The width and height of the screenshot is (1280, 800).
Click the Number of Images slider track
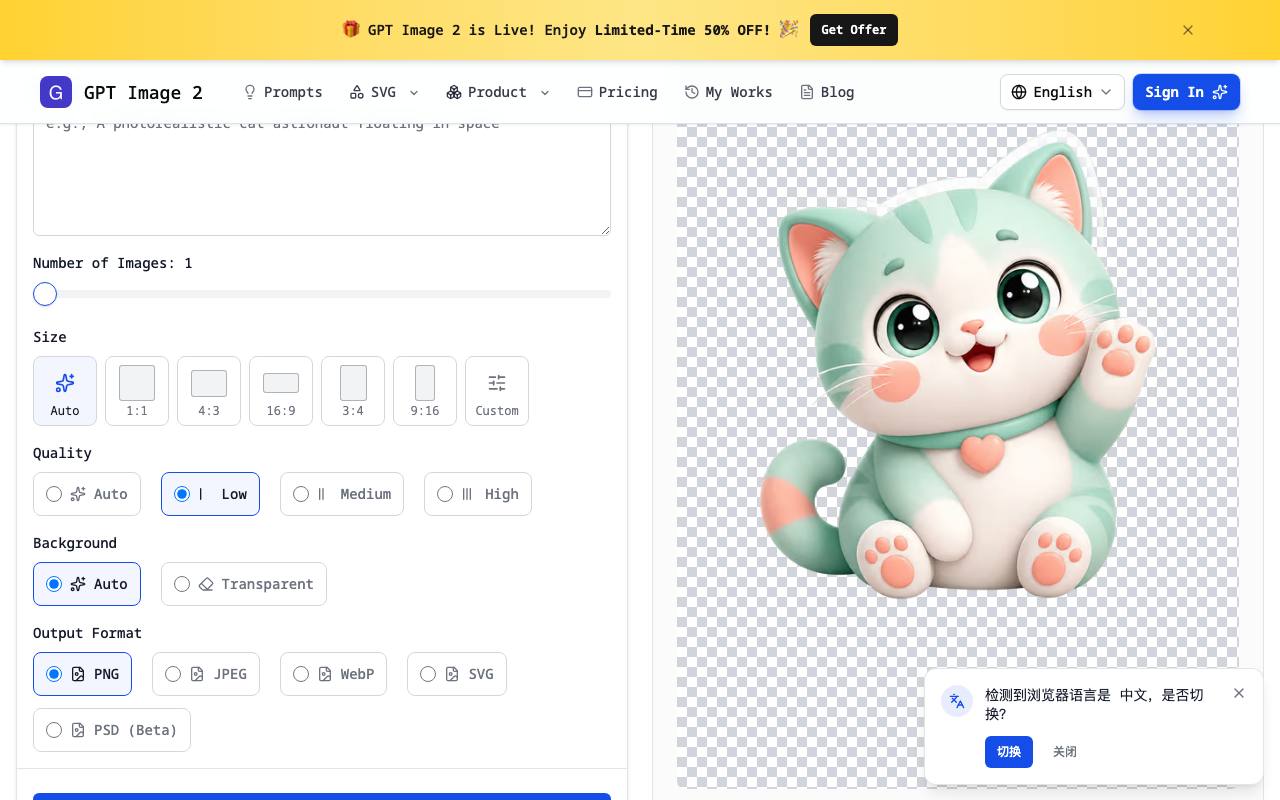(x=322, y=294)
